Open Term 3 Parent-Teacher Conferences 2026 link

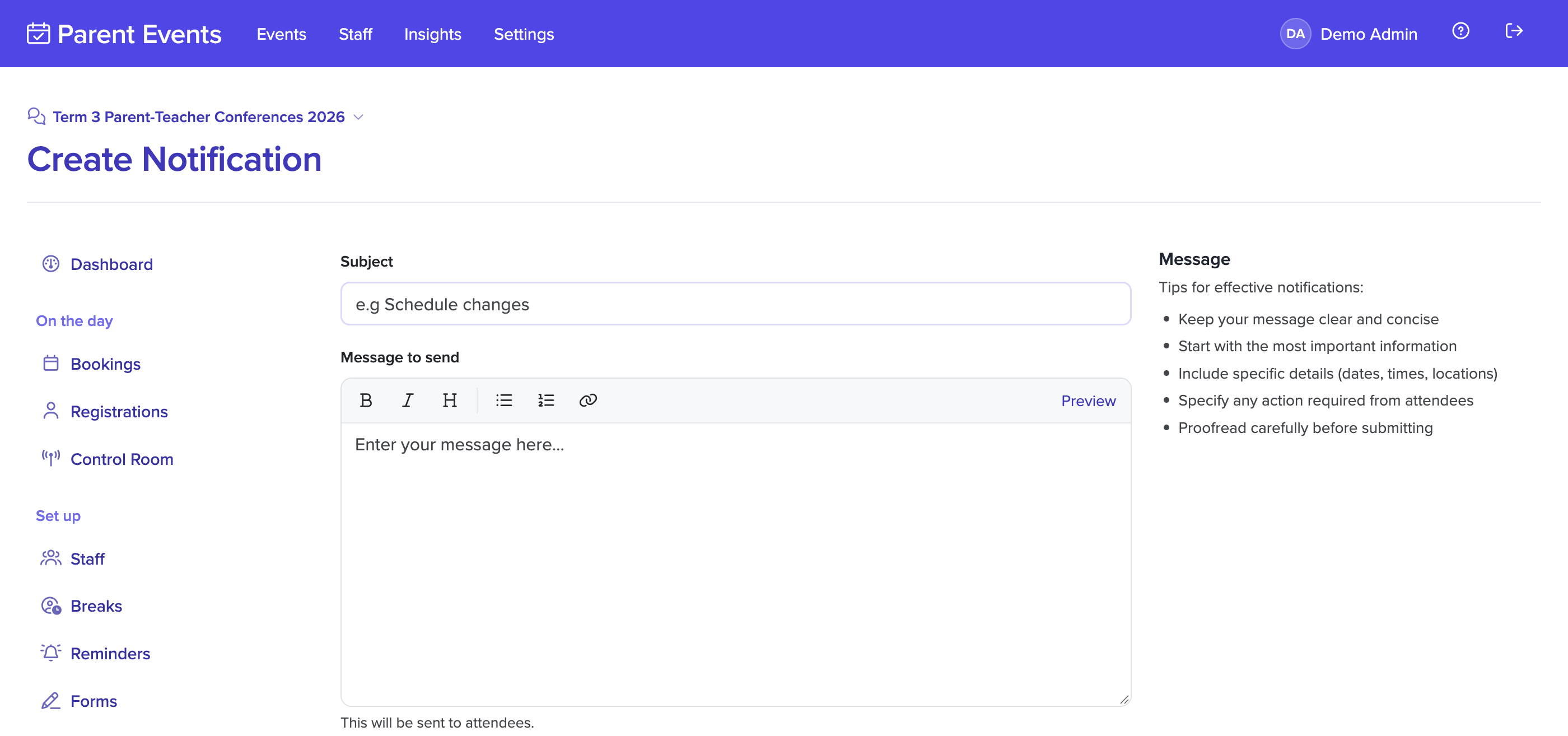(199, 117)
